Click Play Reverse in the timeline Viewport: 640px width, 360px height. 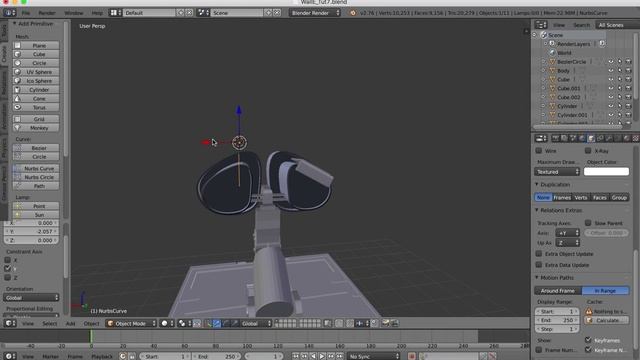tap(313, 356)
